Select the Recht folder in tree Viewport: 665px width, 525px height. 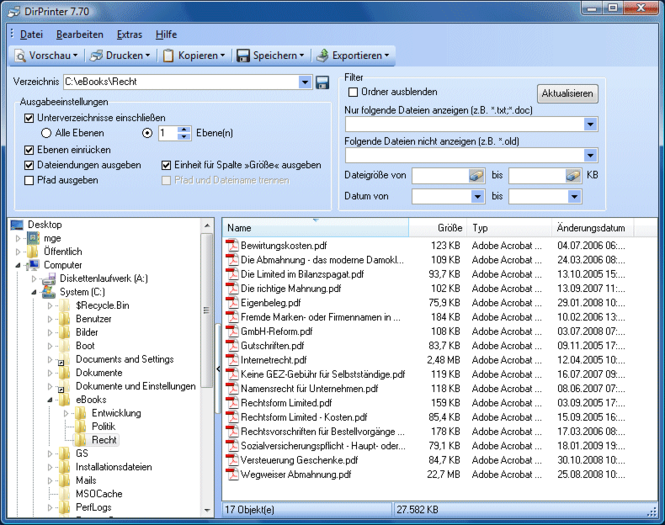point(104,440)
